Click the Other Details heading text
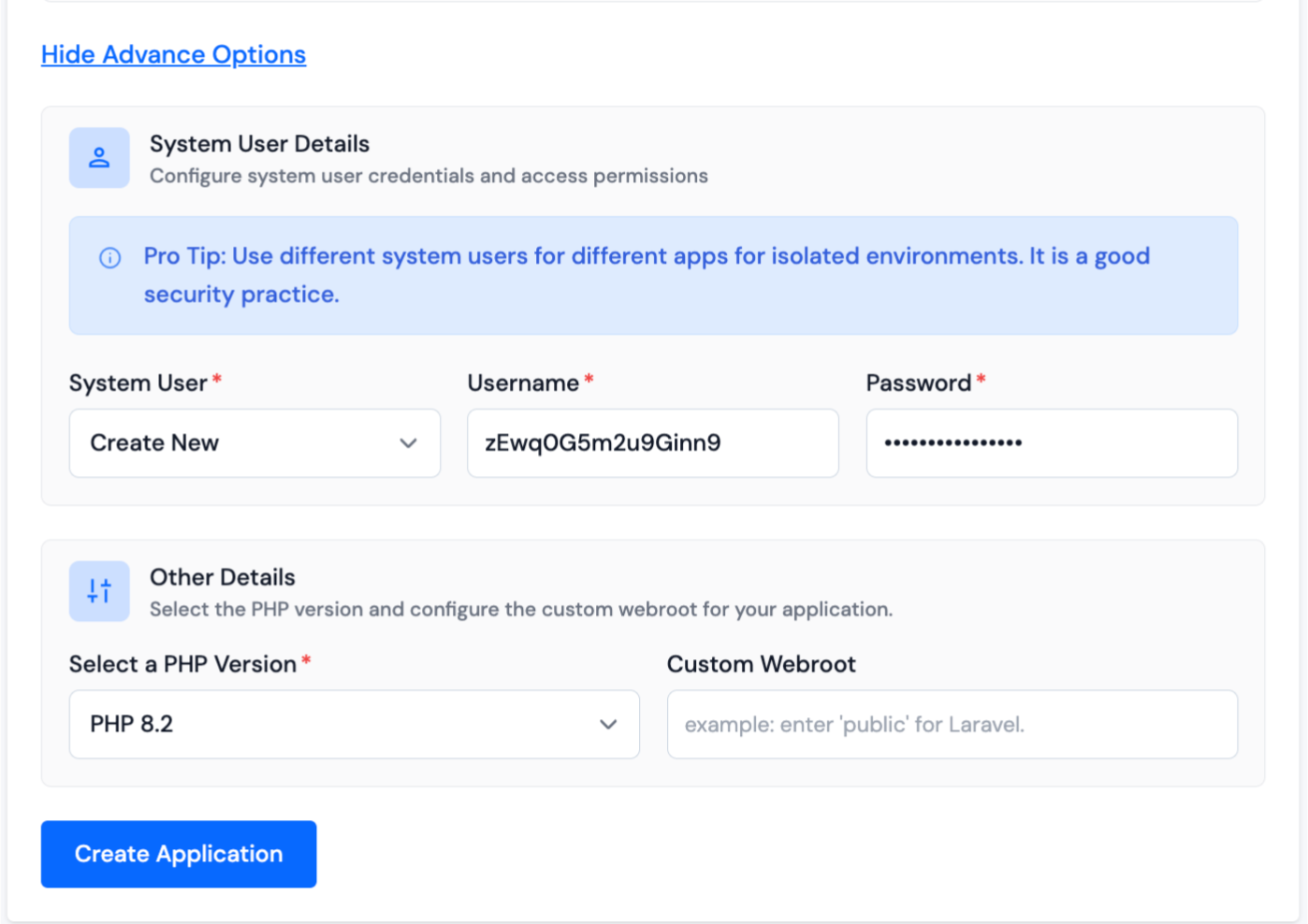Viewport: 1308px width, 924px height. (222, 576)
